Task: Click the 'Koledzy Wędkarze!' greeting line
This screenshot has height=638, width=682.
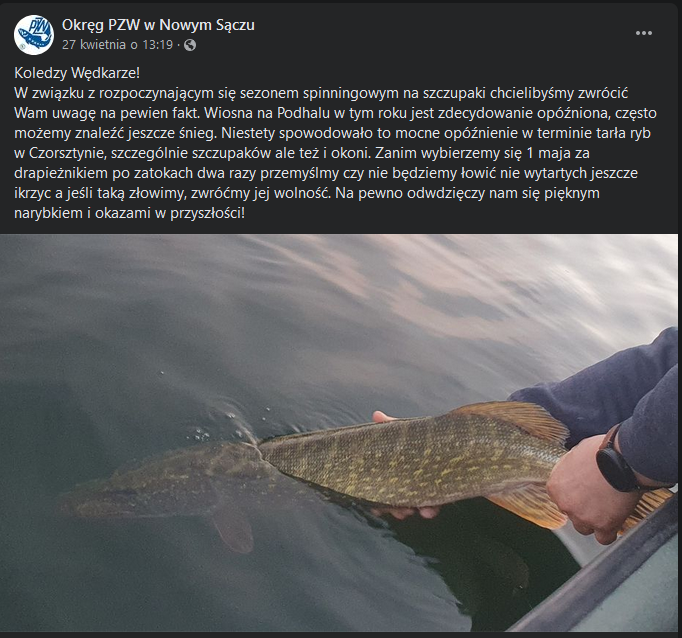Action: [x=77, y=73]
